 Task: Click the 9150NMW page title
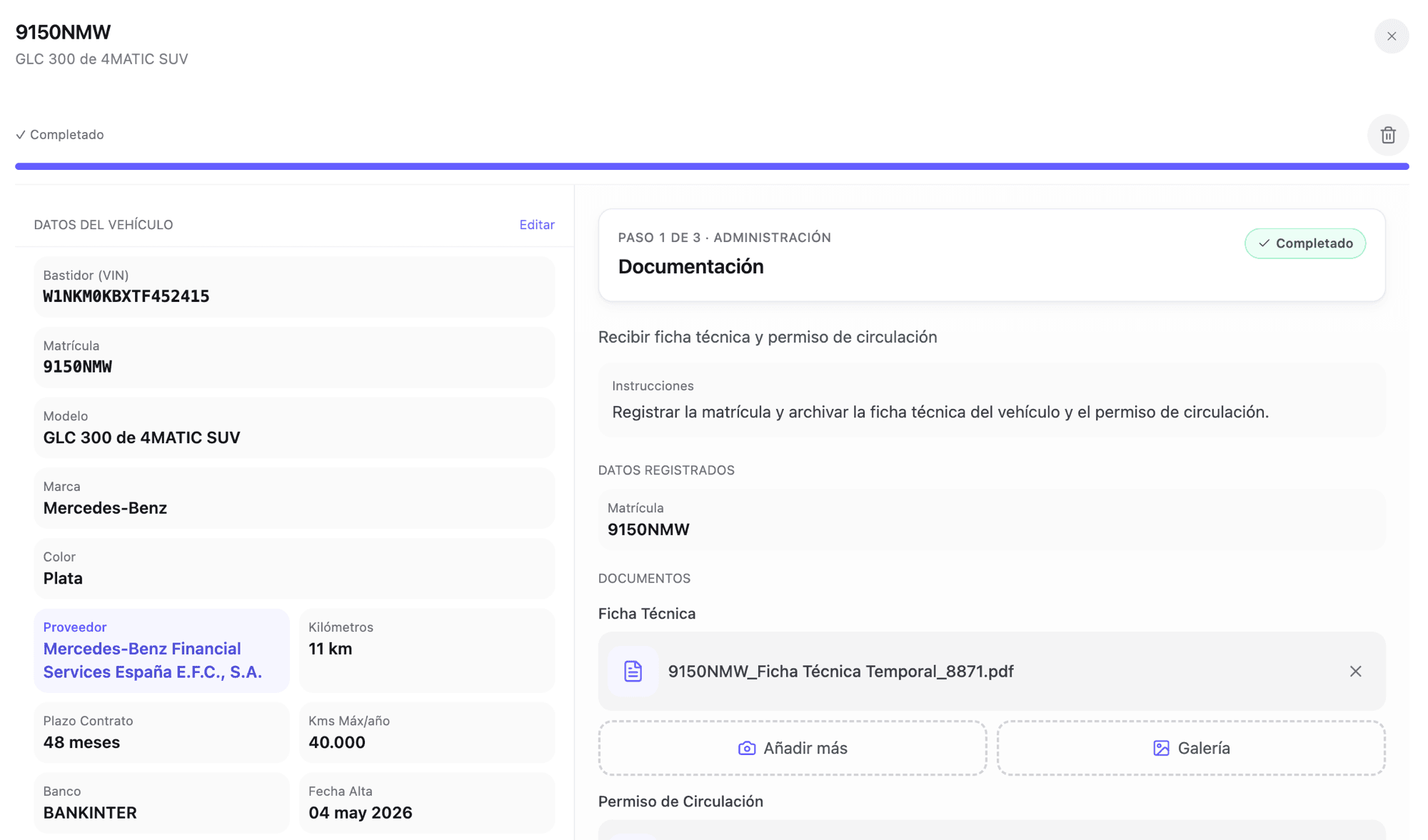tap(63, 32)
